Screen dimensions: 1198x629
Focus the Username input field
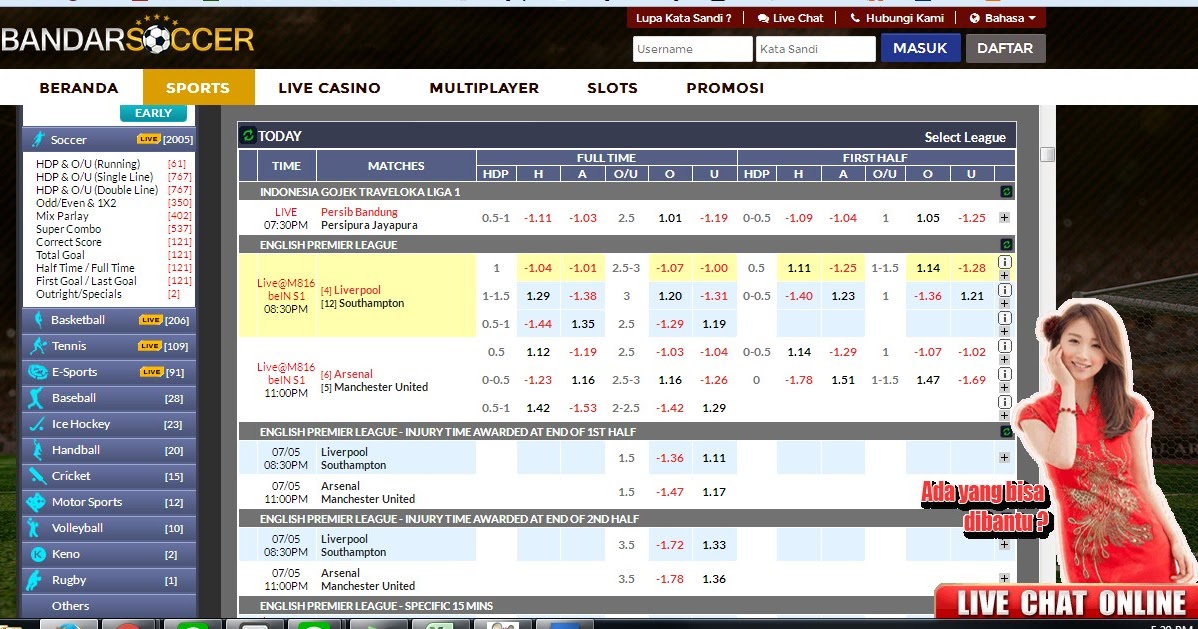coord(692,49)
